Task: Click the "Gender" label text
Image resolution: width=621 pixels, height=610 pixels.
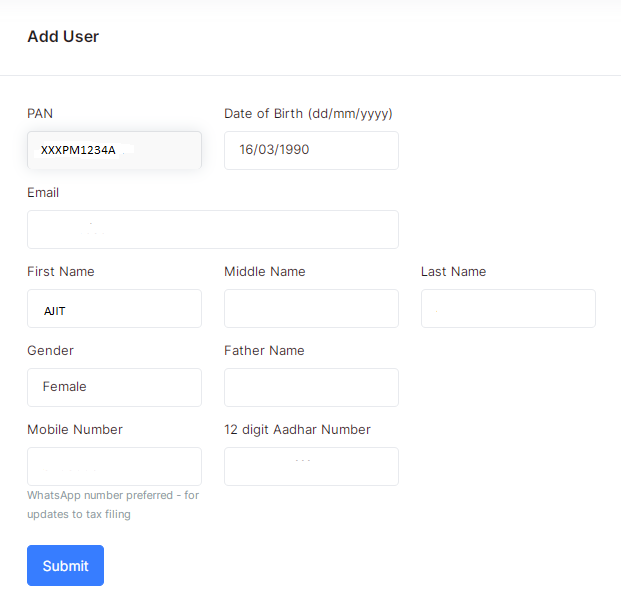Action: pos(50,351)
